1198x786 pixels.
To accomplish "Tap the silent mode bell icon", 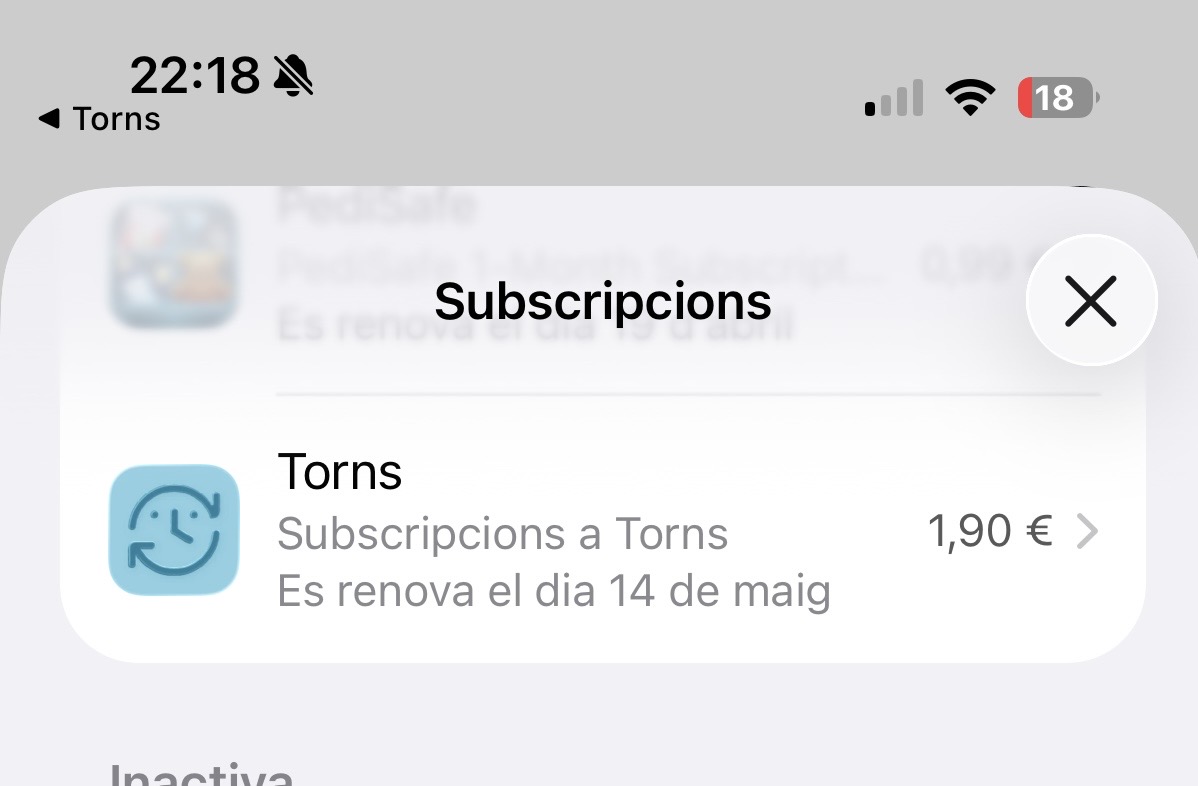I will click(x=293, y=76).
